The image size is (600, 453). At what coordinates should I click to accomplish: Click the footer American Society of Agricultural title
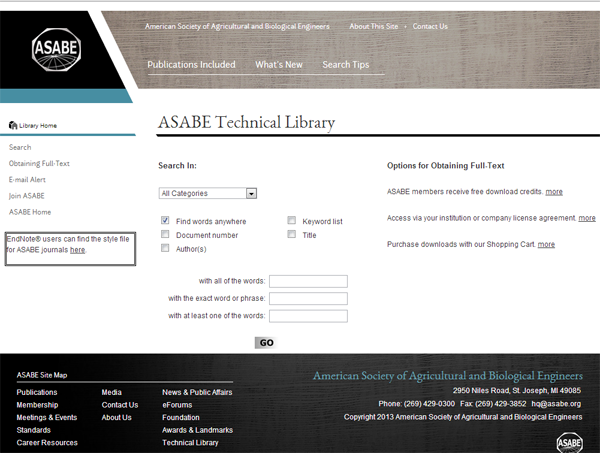point(448,376)
